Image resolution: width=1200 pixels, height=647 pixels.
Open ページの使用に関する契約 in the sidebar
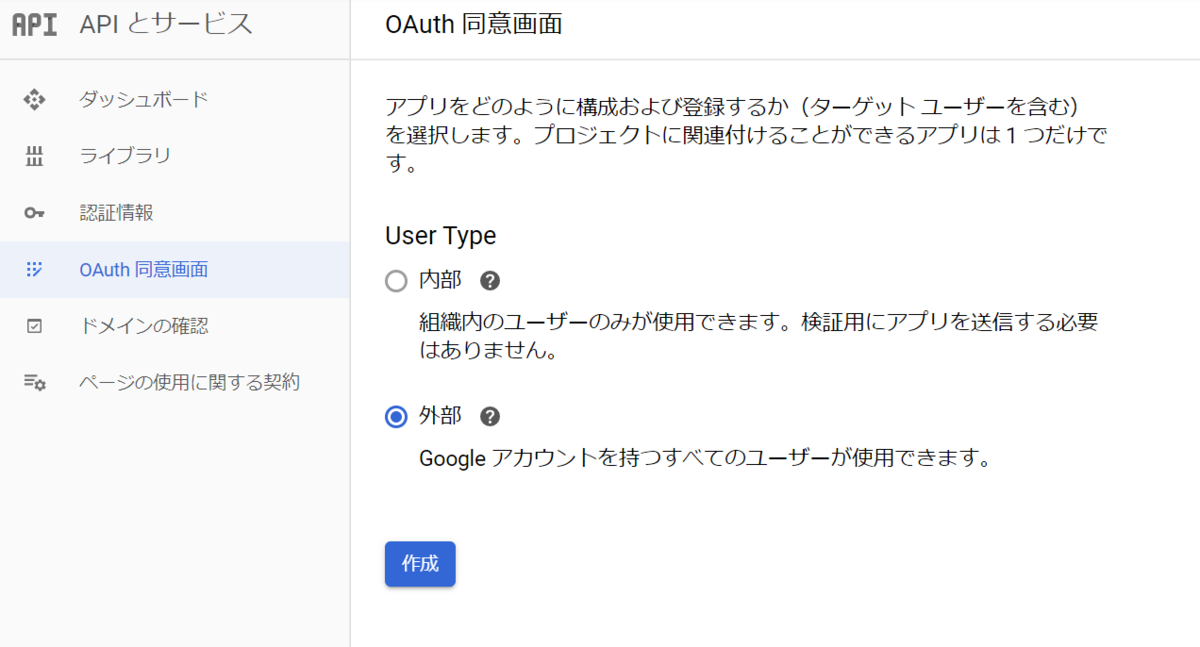[x=175, y=383]
